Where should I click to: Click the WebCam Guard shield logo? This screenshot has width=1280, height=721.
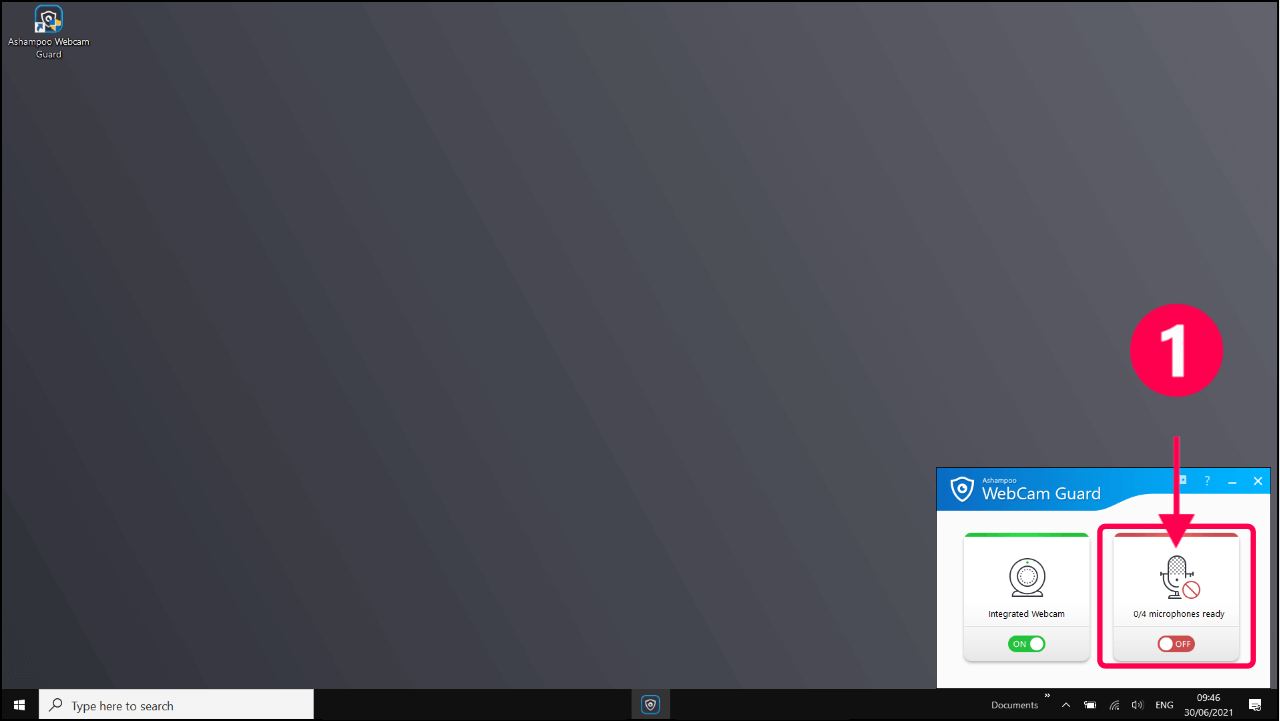(x=962, y=489)
